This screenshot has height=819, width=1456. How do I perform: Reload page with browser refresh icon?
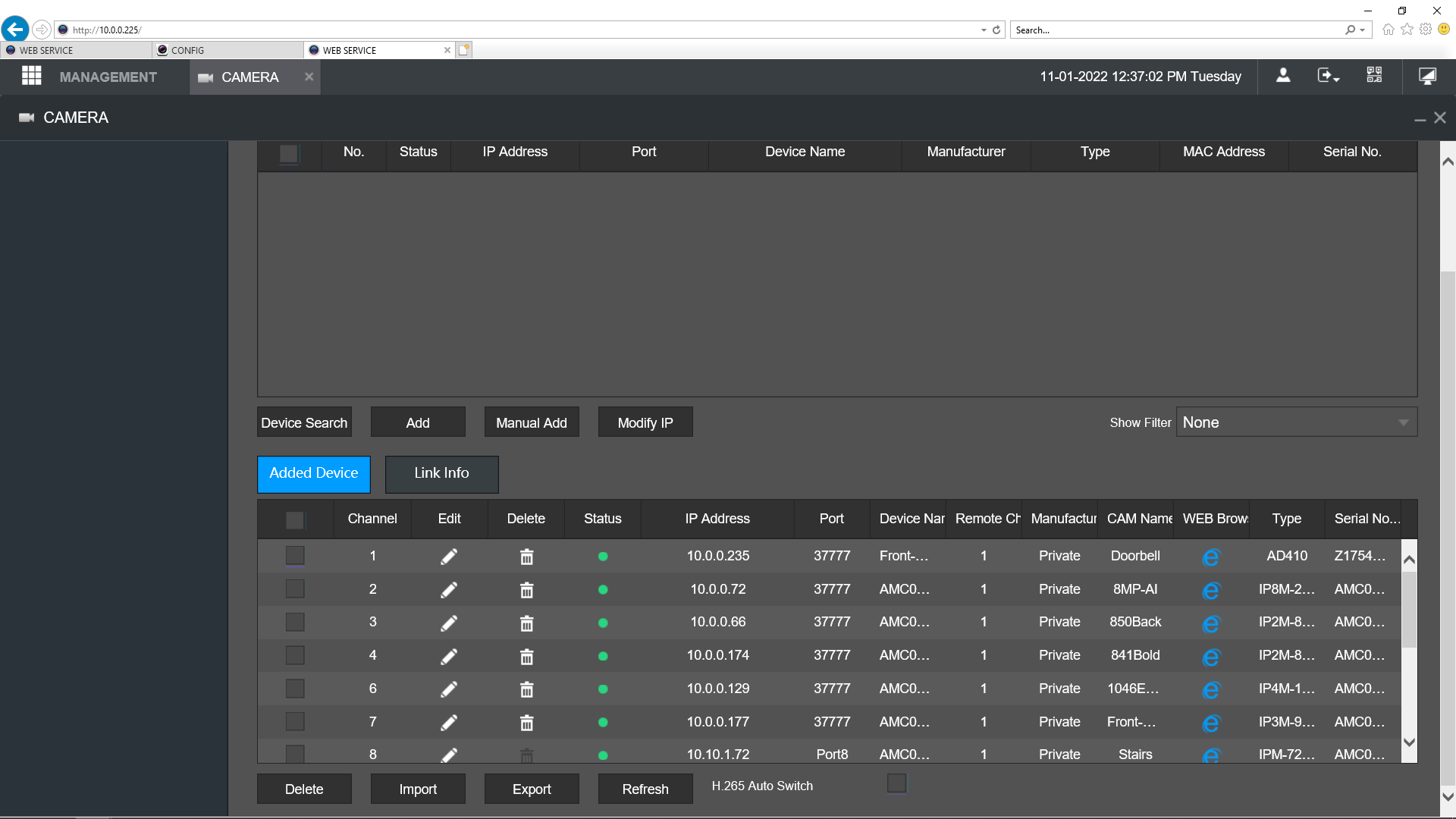[x=996, y=30]
